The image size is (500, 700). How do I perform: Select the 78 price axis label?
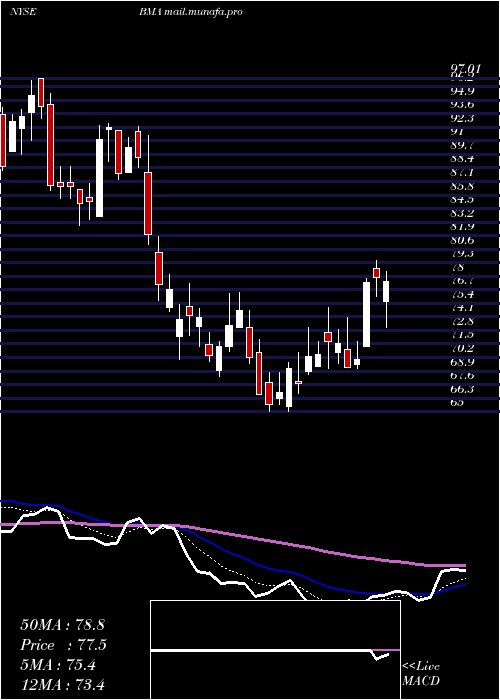pyautogui.click(x=457, y=267)
